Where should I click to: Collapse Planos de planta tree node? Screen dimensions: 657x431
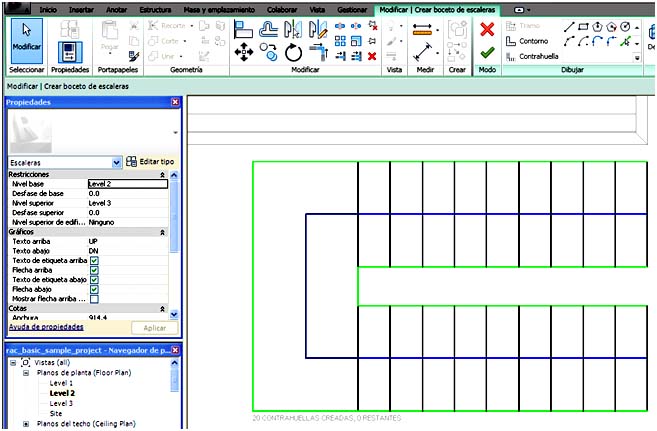[x=26, y=373]
